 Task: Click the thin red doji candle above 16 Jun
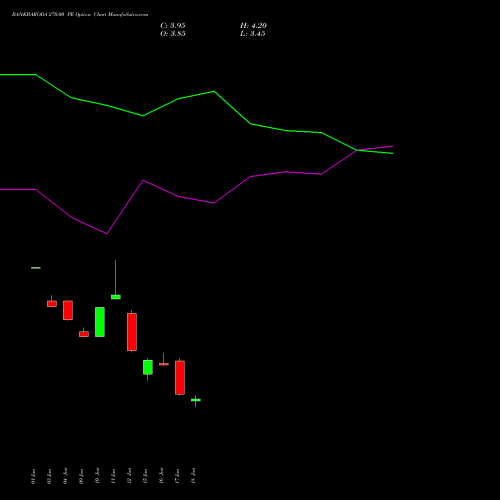tap(164, 364)
